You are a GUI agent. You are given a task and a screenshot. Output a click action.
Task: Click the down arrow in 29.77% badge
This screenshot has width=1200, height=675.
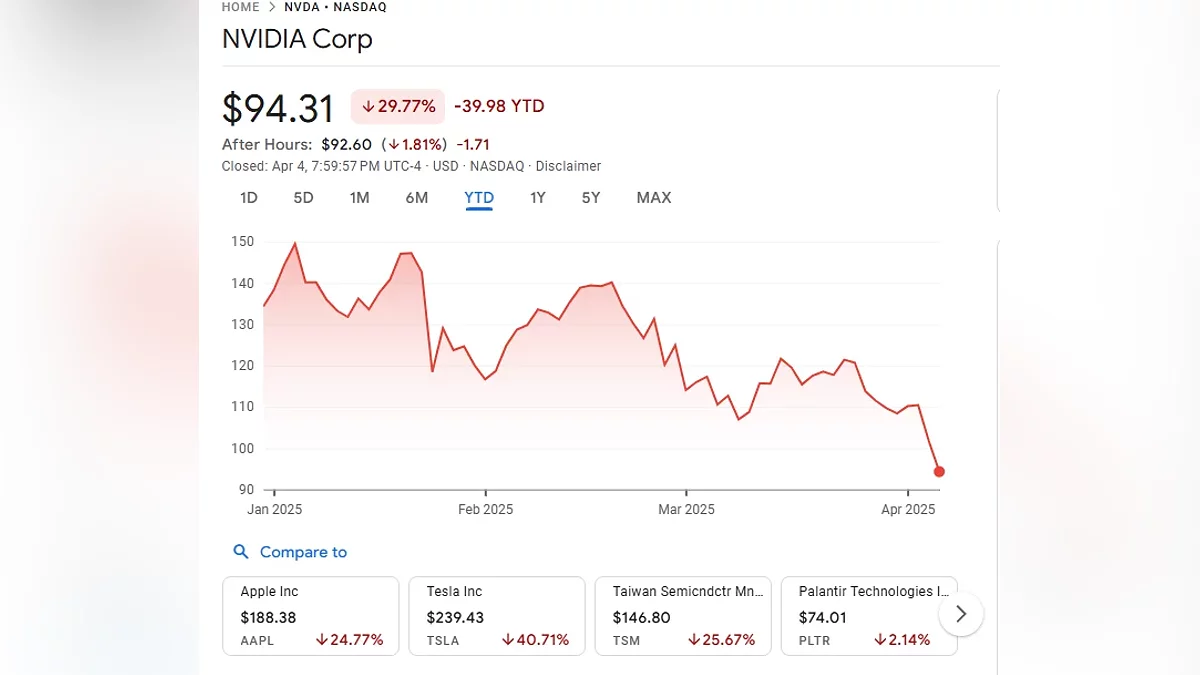click(x=368, y=106)
